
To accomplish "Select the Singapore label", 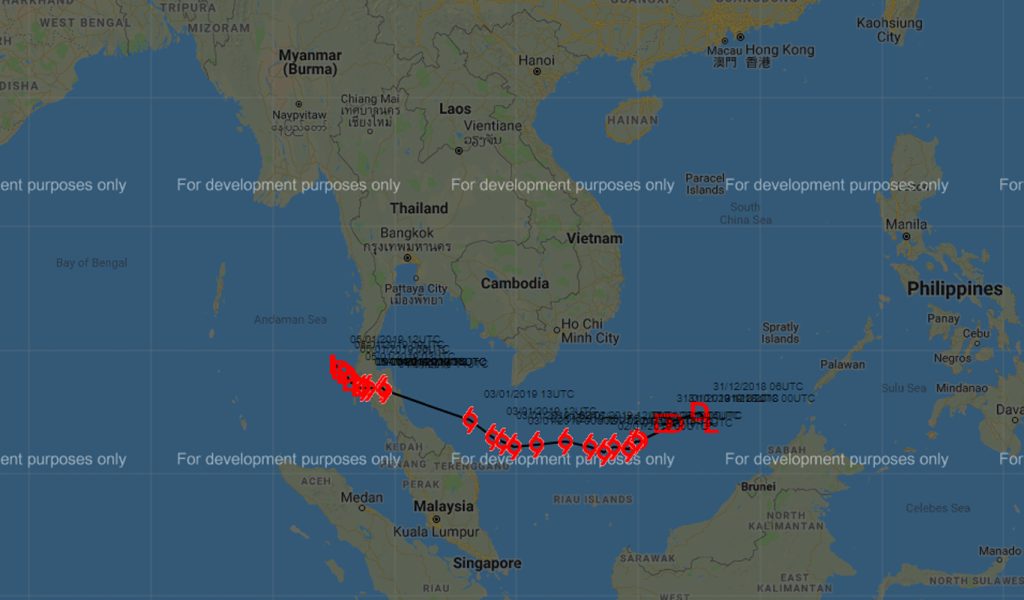I will (x=487, y=563).
